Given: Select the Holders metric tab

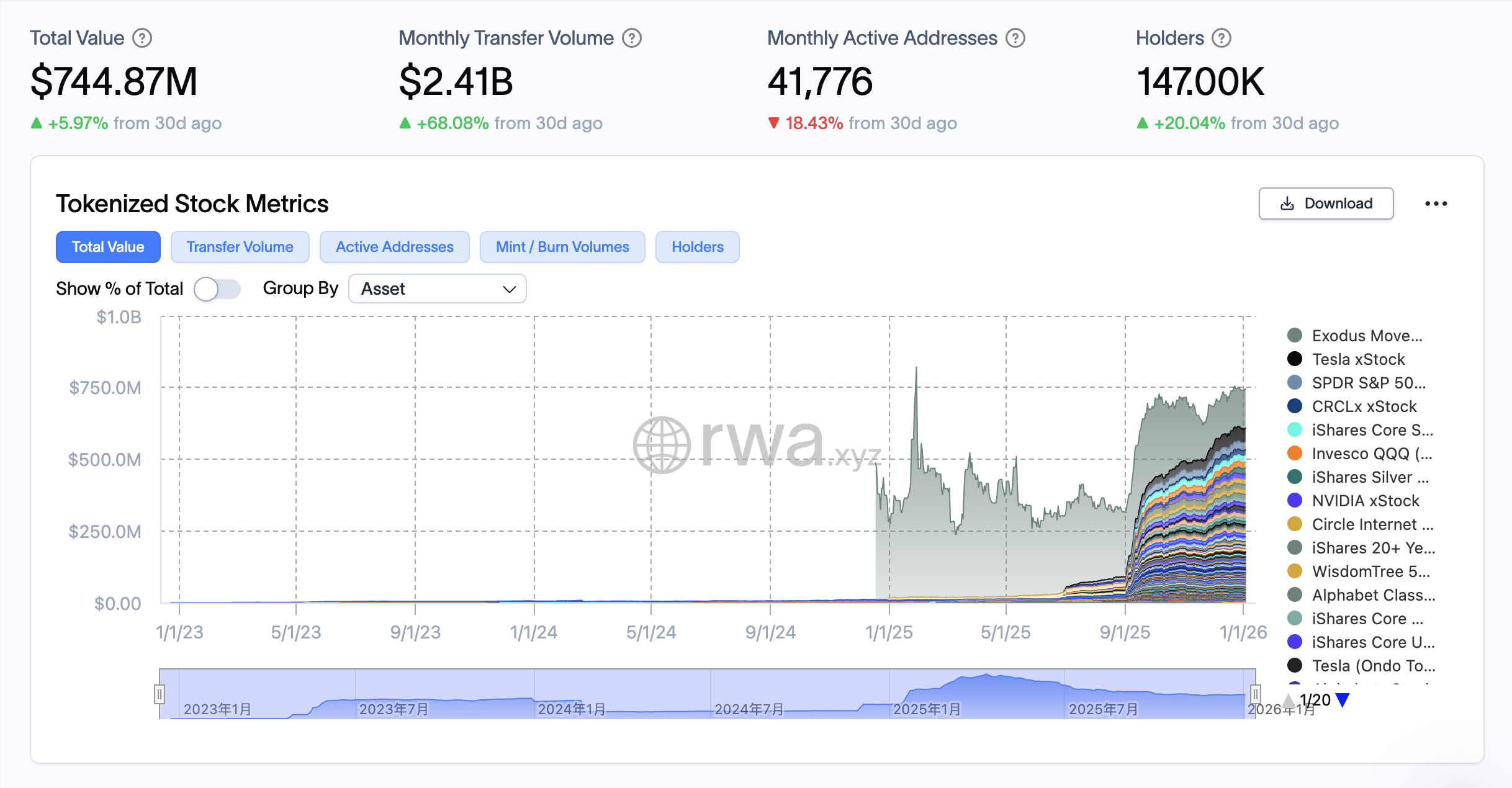Looking at the screenshot, I should pos(697,247).
